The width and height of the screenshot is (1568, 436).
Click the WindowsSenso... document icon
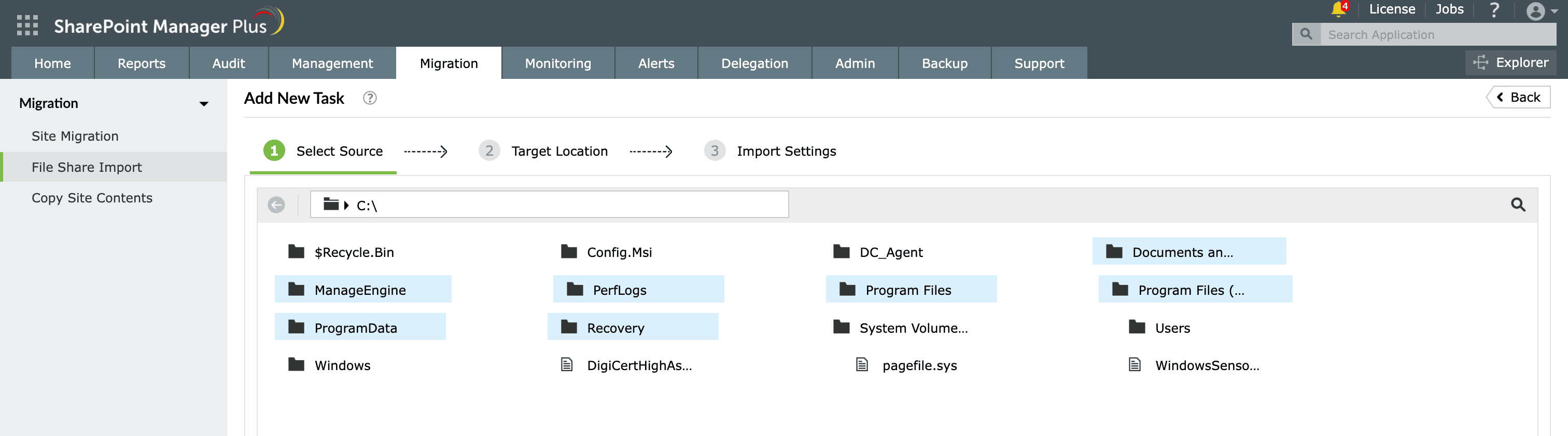tap(1135, 364)
